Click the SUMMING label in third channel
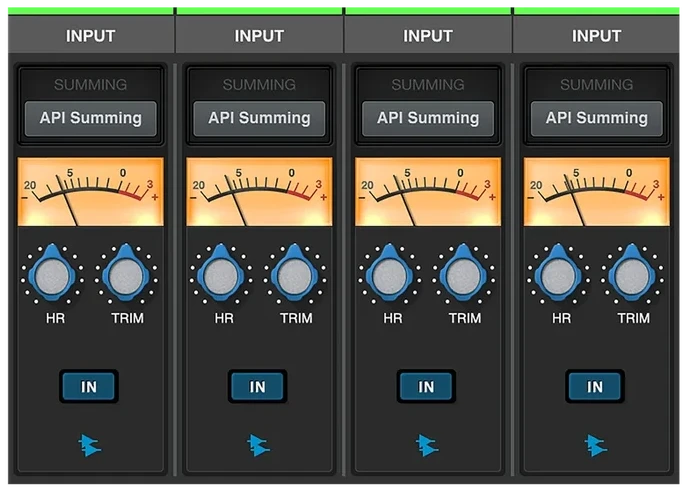This screenshot has width=687, height=492. pyautogui.click(x=428, y=85)
